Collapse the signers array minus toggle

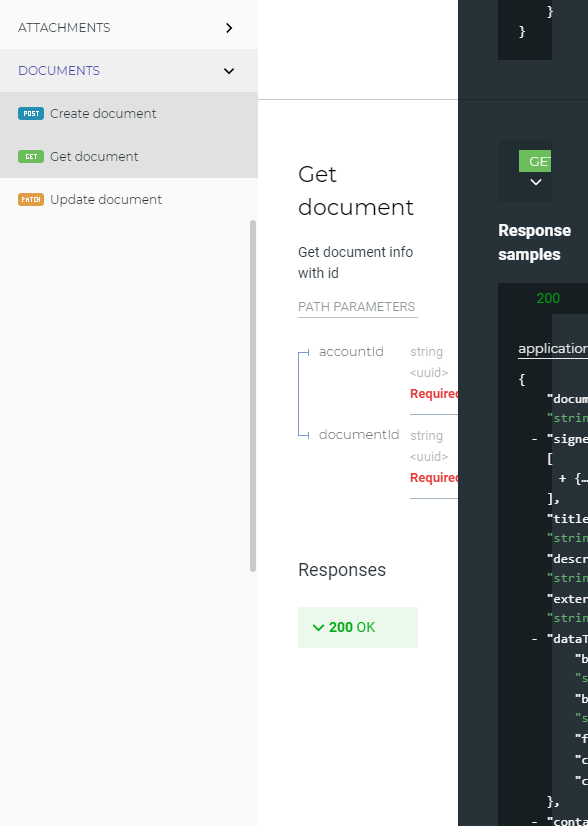point(534,439)
